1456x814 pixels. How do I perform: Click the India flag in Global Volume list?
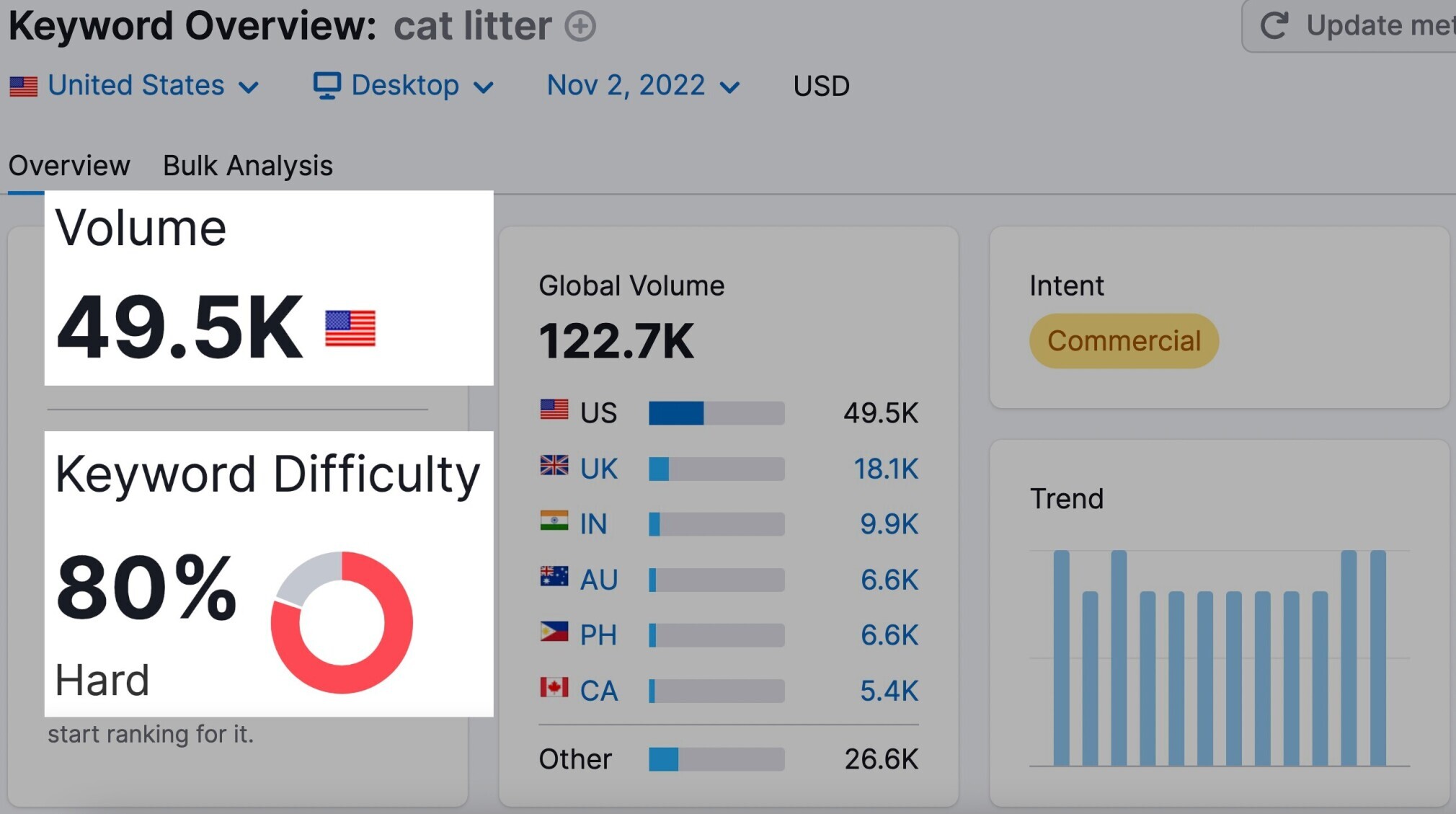pos(554,521)
